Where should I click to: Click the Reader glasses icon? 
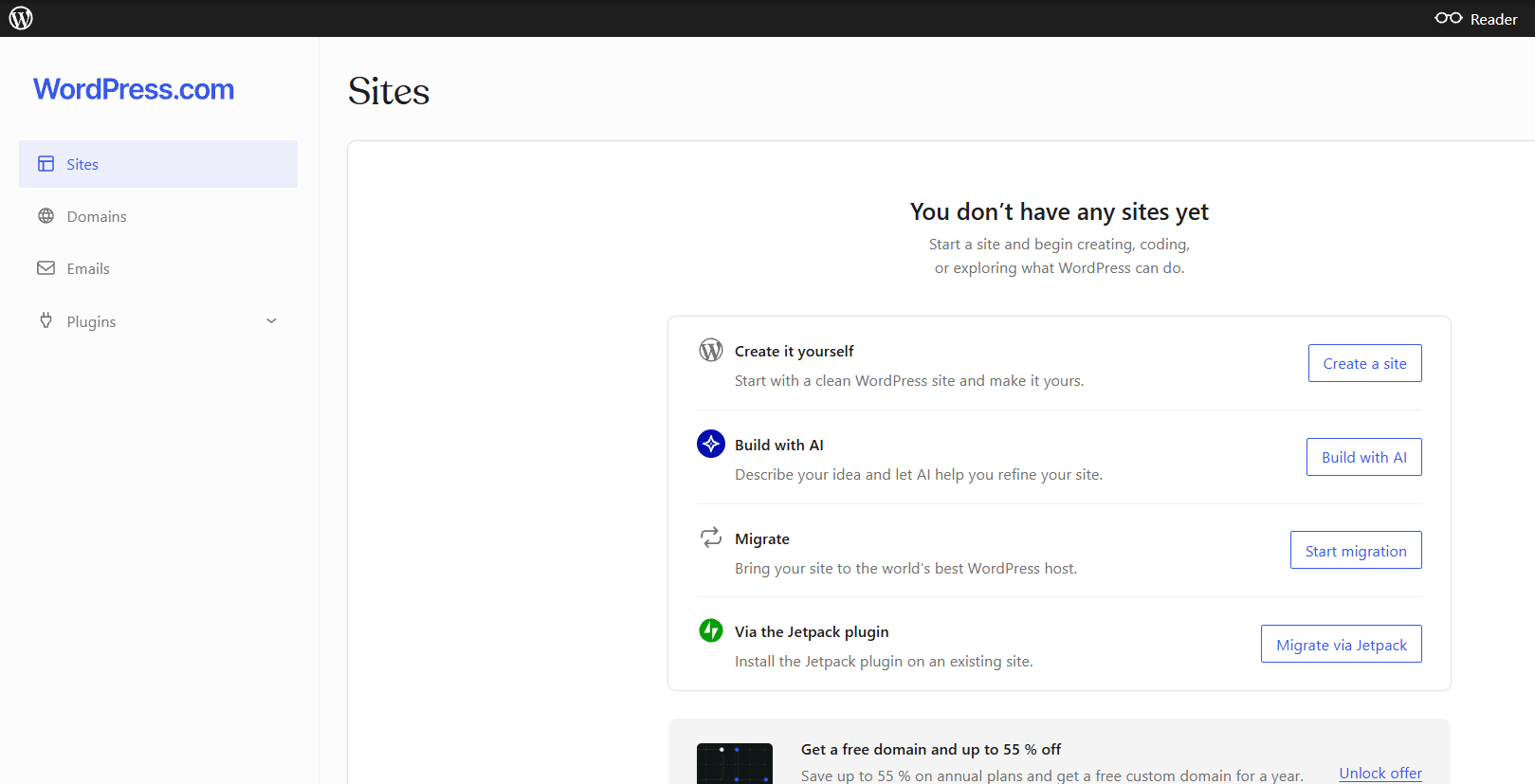[1448, 18]
